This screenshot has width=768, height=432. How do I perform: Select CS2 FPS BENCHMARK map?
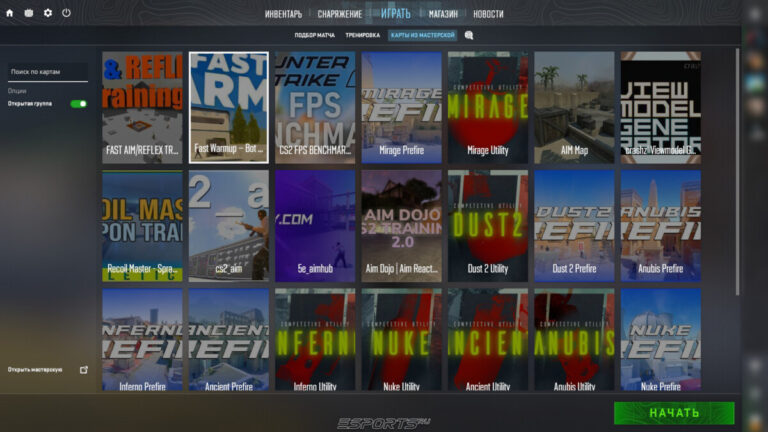(315, 107)
